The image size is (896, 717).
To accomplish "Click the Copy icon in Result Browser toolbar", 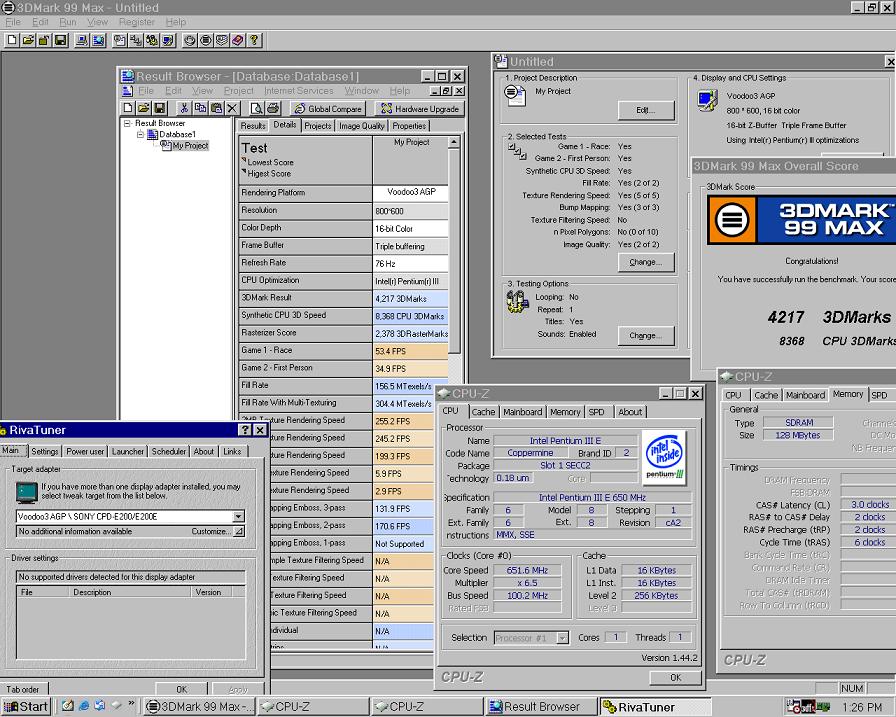I will point(200,108).
